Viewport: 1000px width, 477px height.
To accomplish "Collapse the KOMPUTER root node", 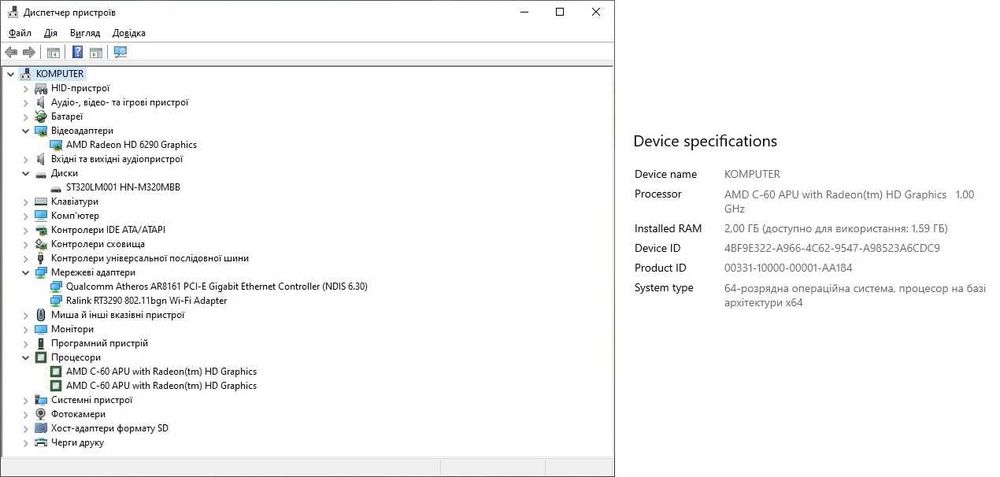I will pyautogui.click(x=10, y=74).
